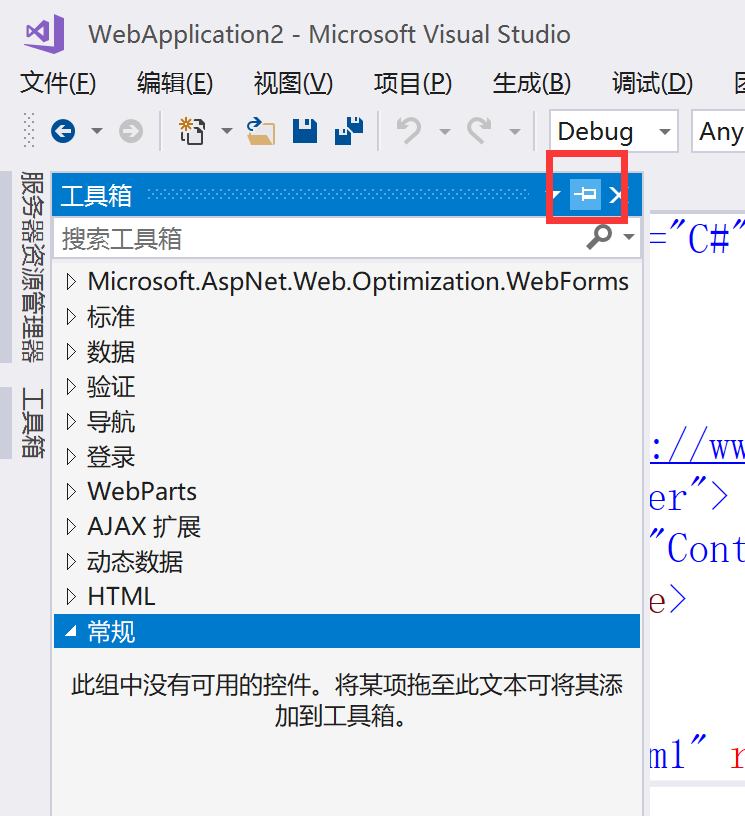Viewport: 745px width, 816px height.
Task: Expand the 数据 toolbox group
Action: point(71,352)
